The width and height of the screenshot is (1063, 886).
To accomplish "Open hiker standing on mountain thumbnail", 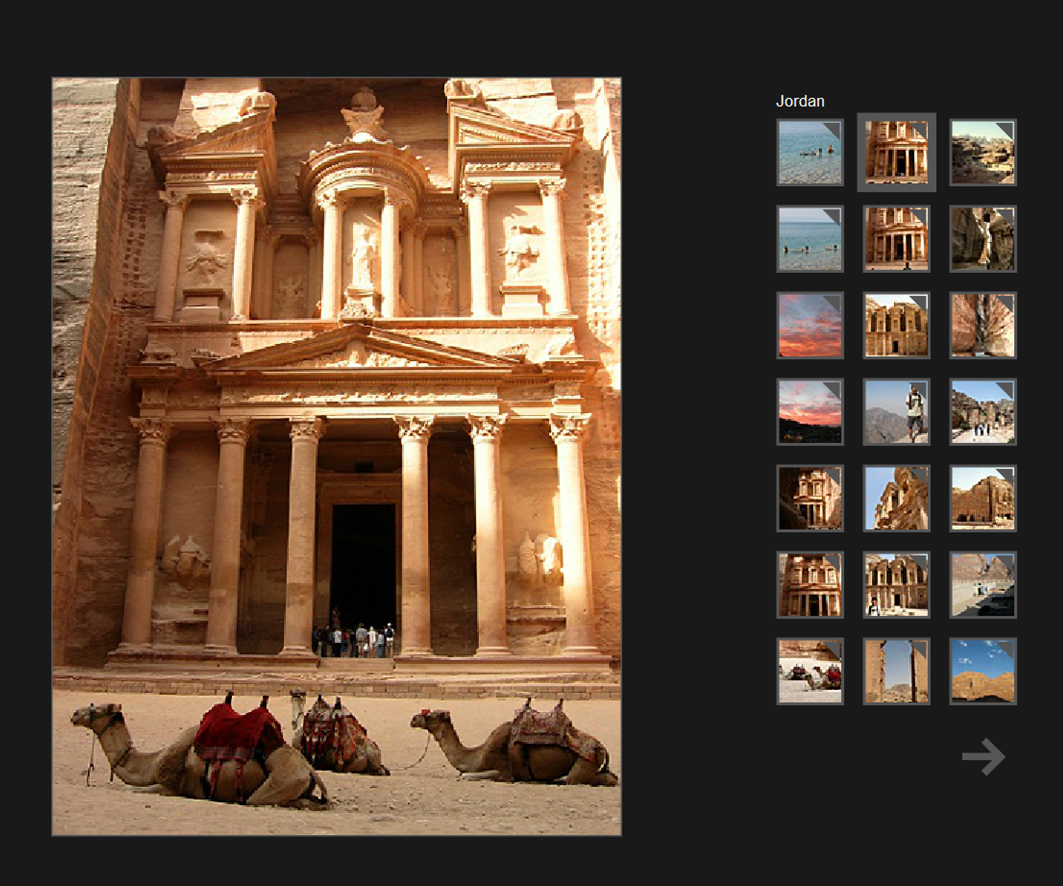I will pos(896,411).
